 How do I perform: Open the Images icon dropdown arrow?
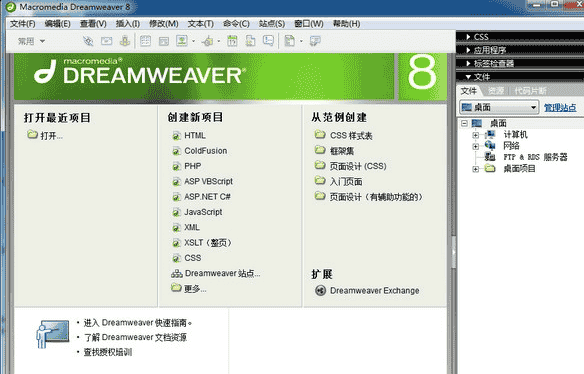(193, 41)
